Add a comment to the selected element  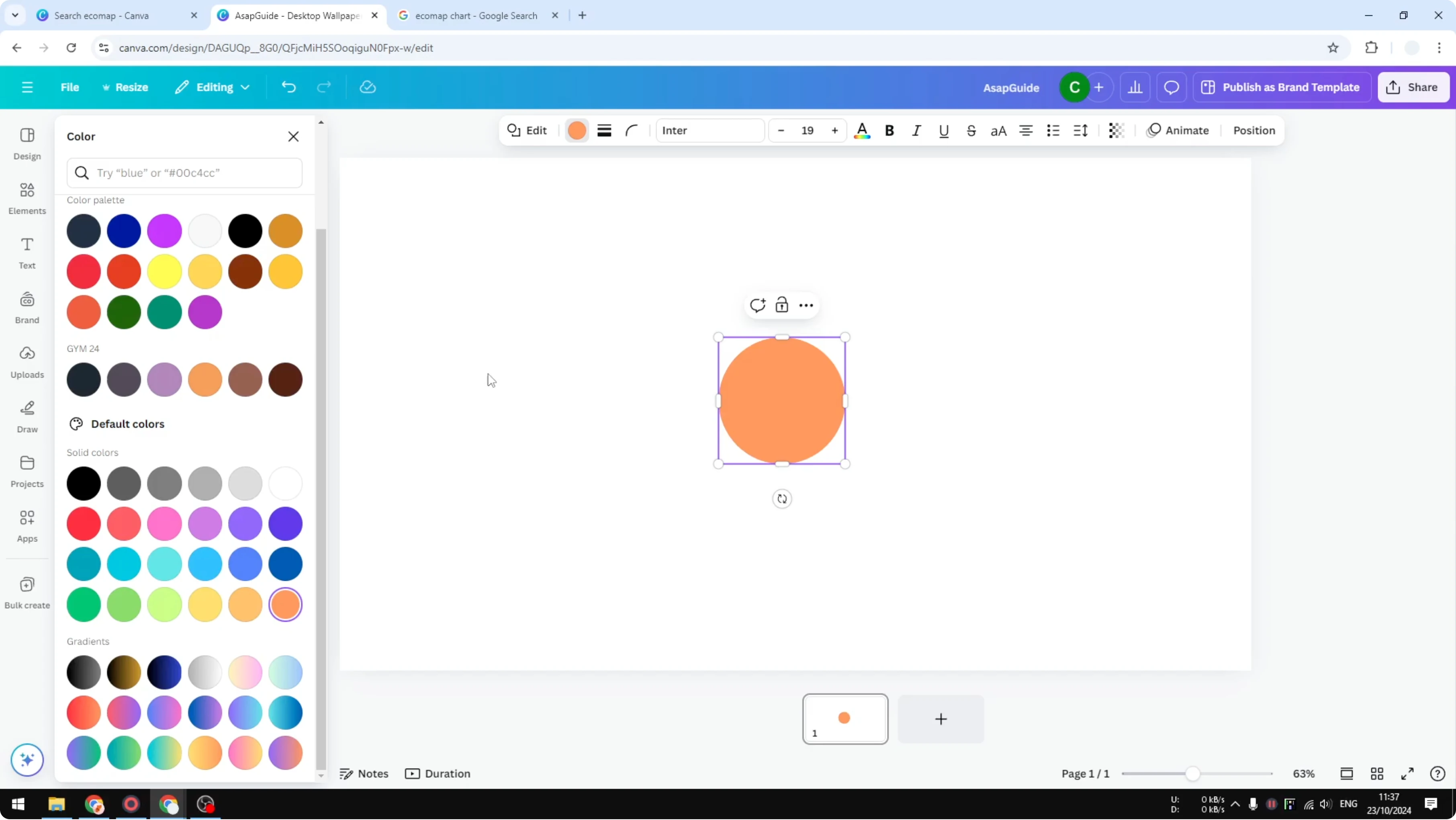click(x=757, y=305)
